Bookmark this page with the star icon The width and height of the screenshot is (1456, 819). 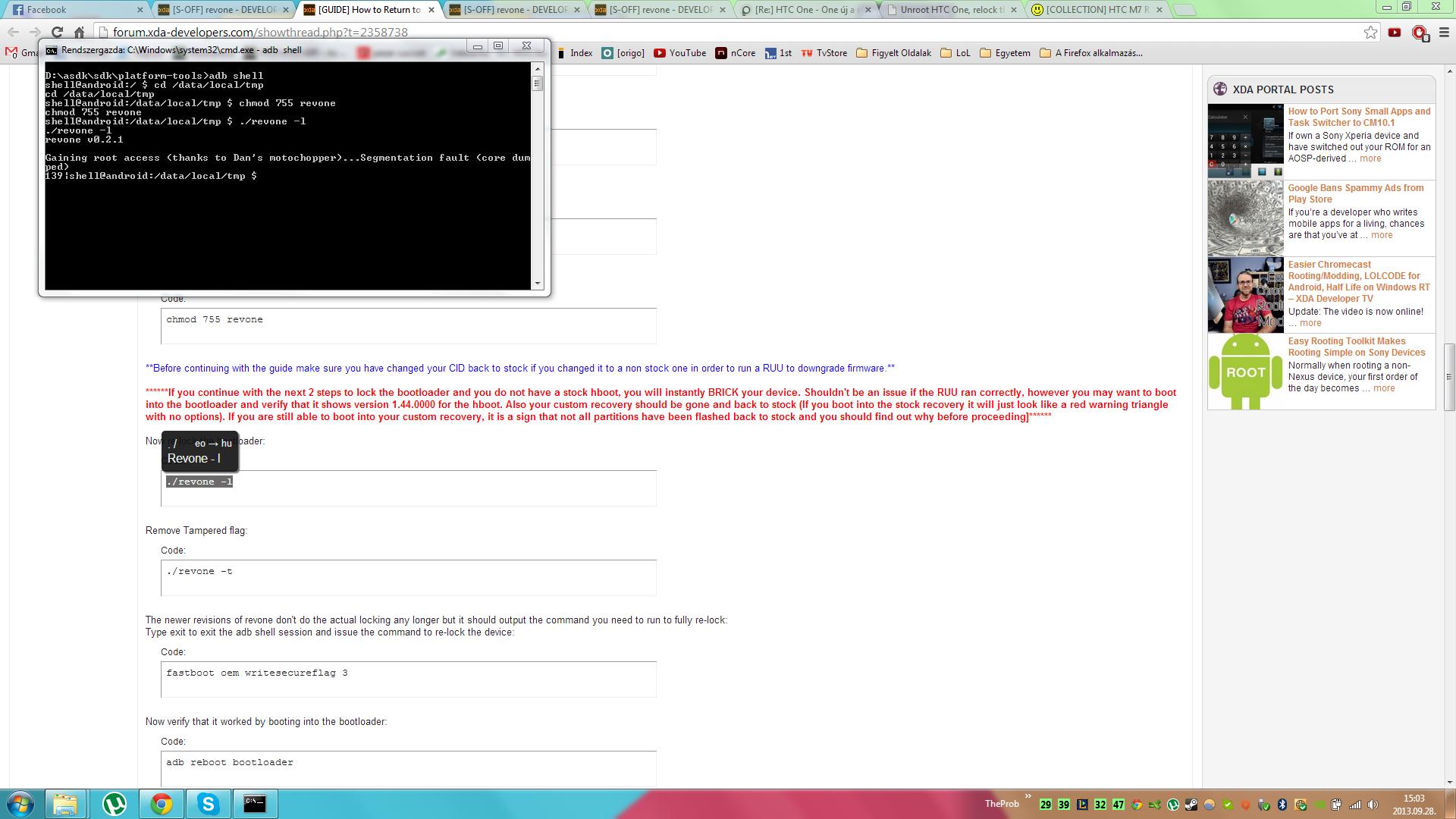click(1370, 32)
